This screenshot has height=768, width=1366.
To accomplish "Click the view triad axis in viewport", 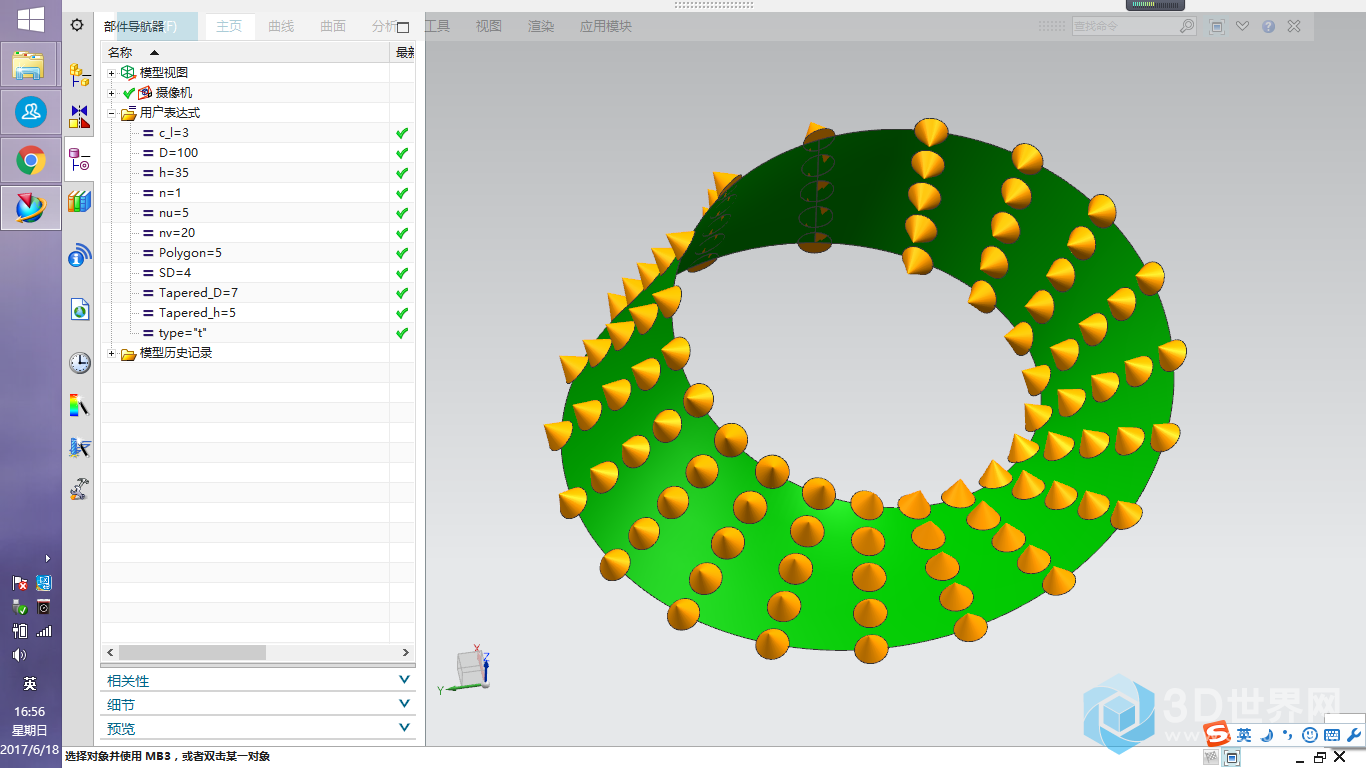I will [467, 668].
